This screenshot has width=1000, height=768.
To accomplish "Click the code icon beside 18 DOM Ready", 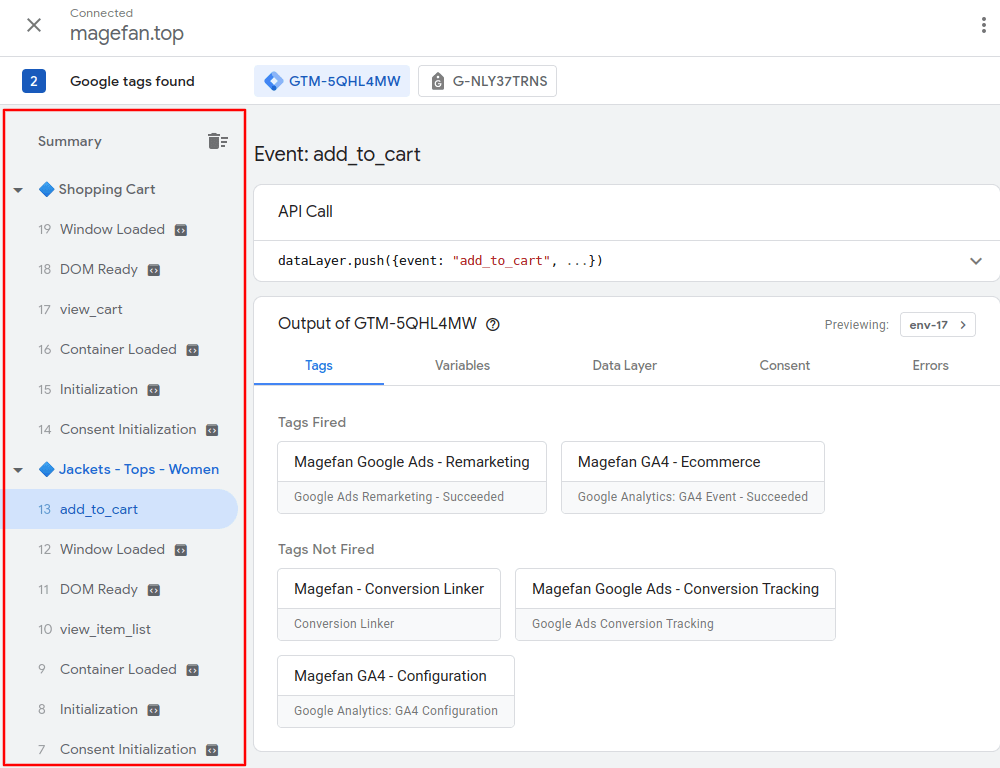I will click(154, 270).
